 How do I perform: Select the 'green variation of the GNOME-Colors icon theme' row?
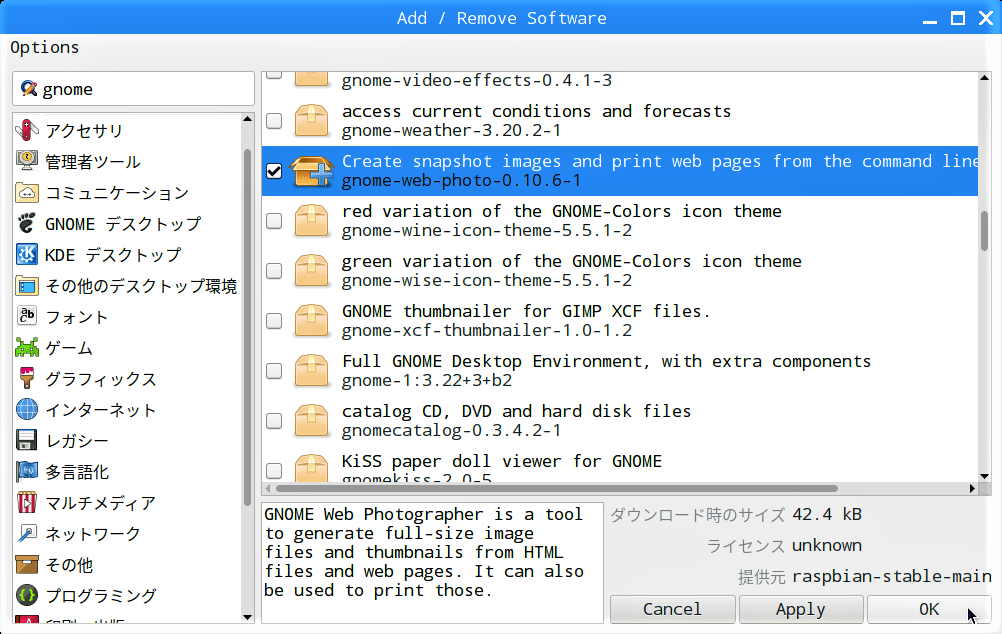tap(620, 270)
